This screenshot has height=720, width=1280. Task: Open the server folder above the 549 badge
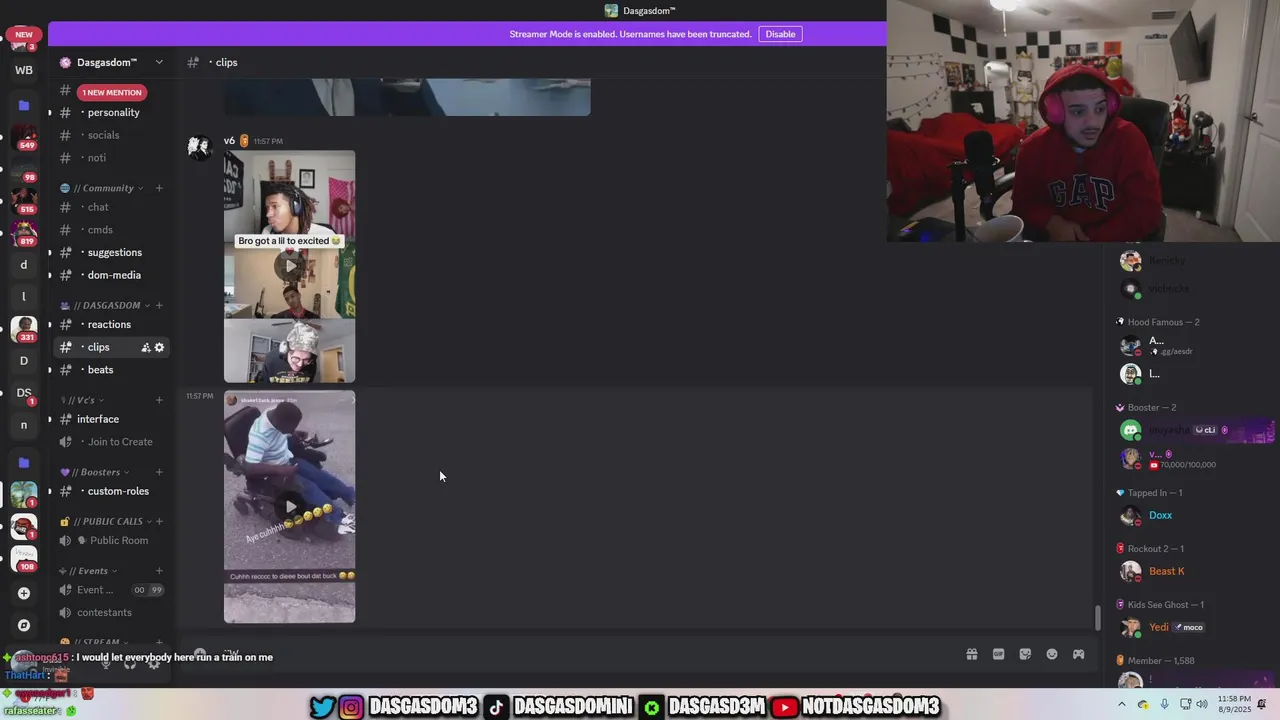24,105
